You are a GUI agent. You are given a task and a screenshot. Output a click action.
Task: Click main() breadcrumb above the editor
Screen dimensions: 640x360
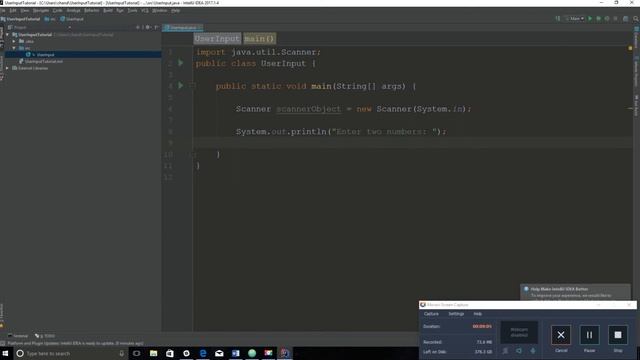pyautogui.click(x=260, y=39)
